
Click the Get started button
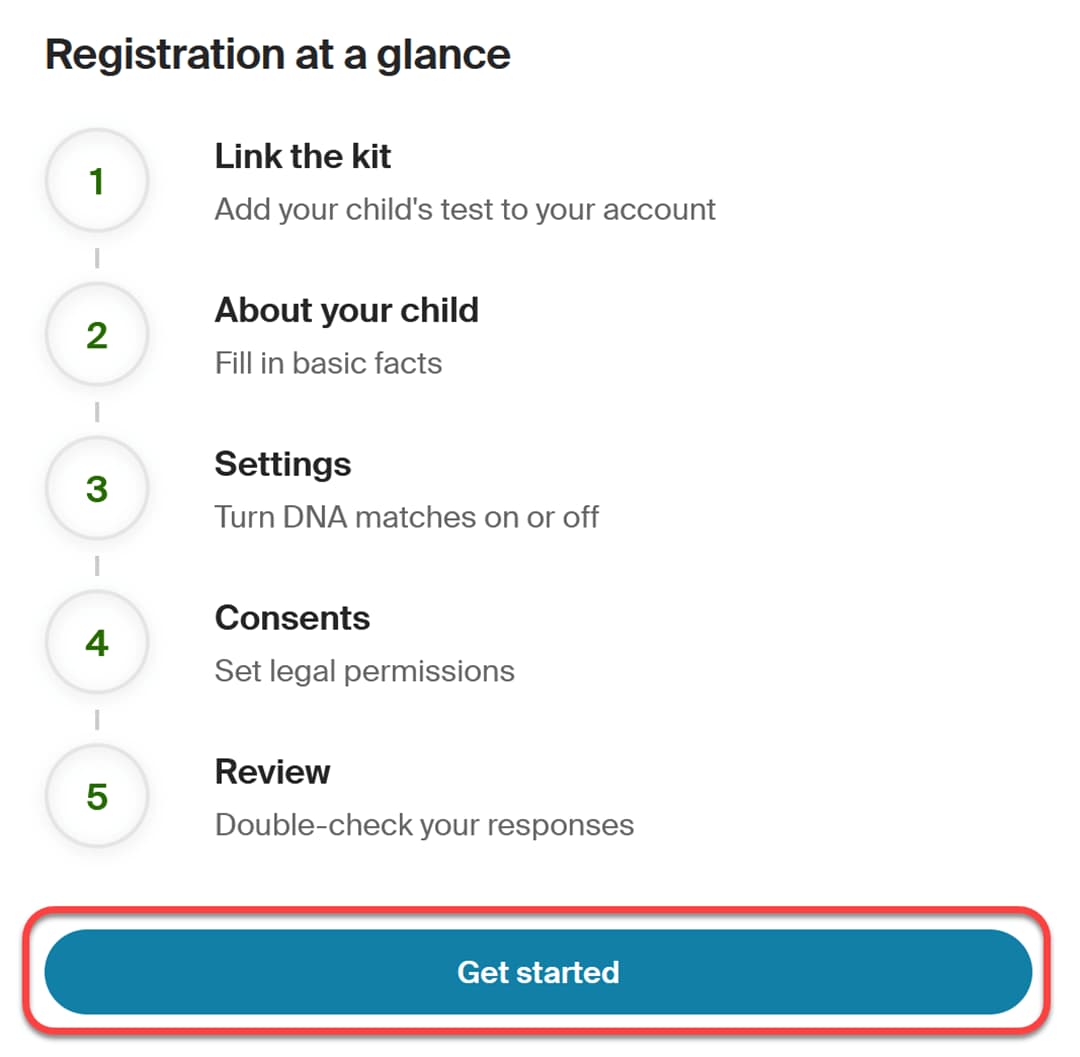[538, 972]
